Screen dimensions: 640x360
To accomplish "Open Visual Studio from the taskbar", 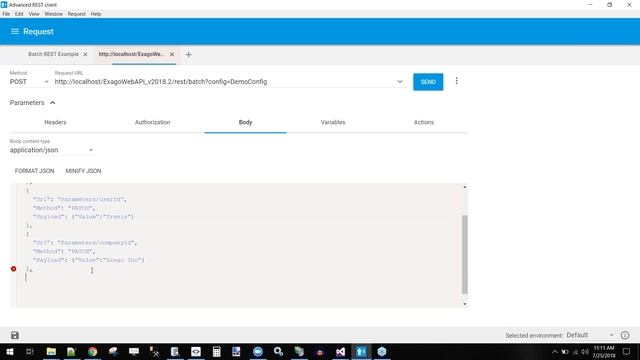I will pos(340,351).
